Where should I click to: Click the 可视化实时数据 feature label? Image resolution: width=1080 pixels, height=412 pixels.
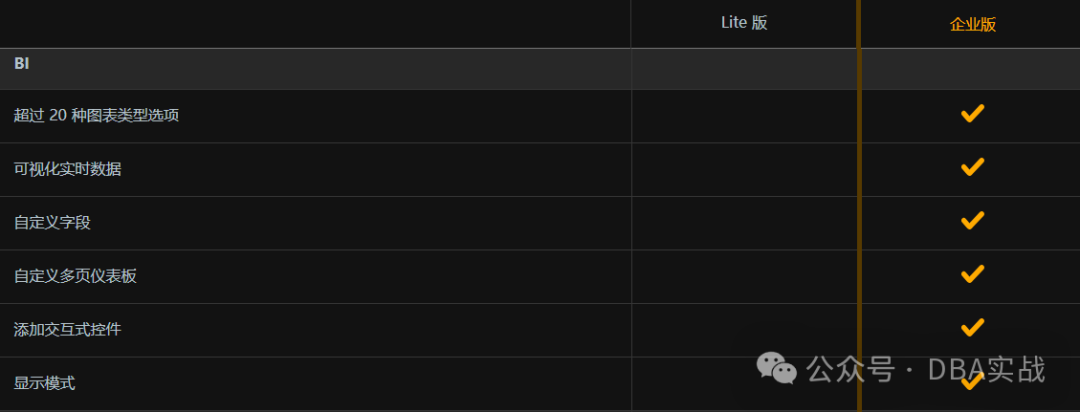coord(68,169)
